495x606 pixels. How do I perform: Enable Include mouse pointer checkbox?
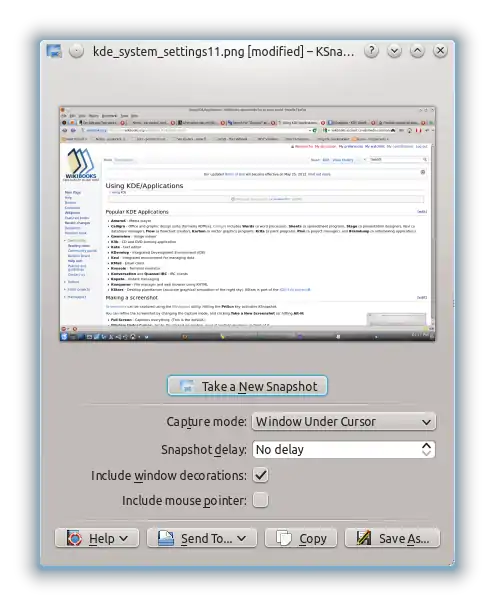[260, 500]
